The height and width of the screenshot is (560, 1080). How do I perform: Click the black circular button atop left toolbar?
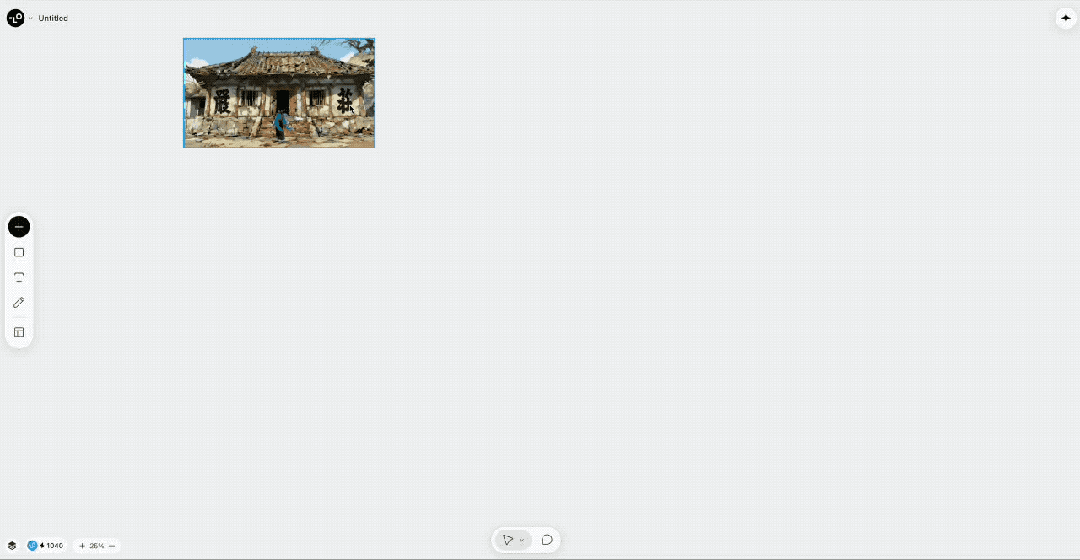[x=19, y=227]
